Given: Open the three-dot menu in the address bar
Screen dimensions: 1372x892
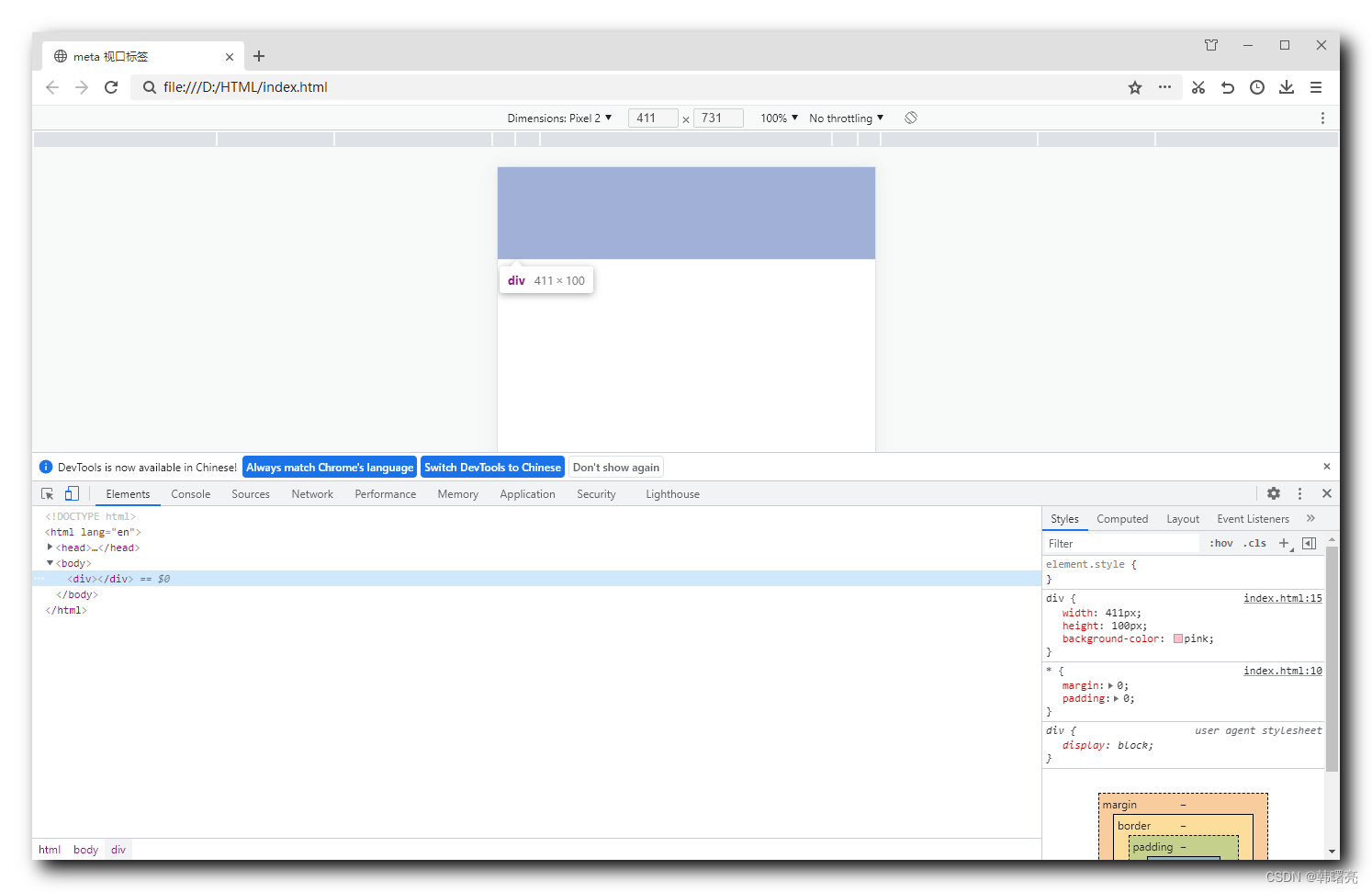Looking at the screenshot, I should click(x=1164, y=87).
